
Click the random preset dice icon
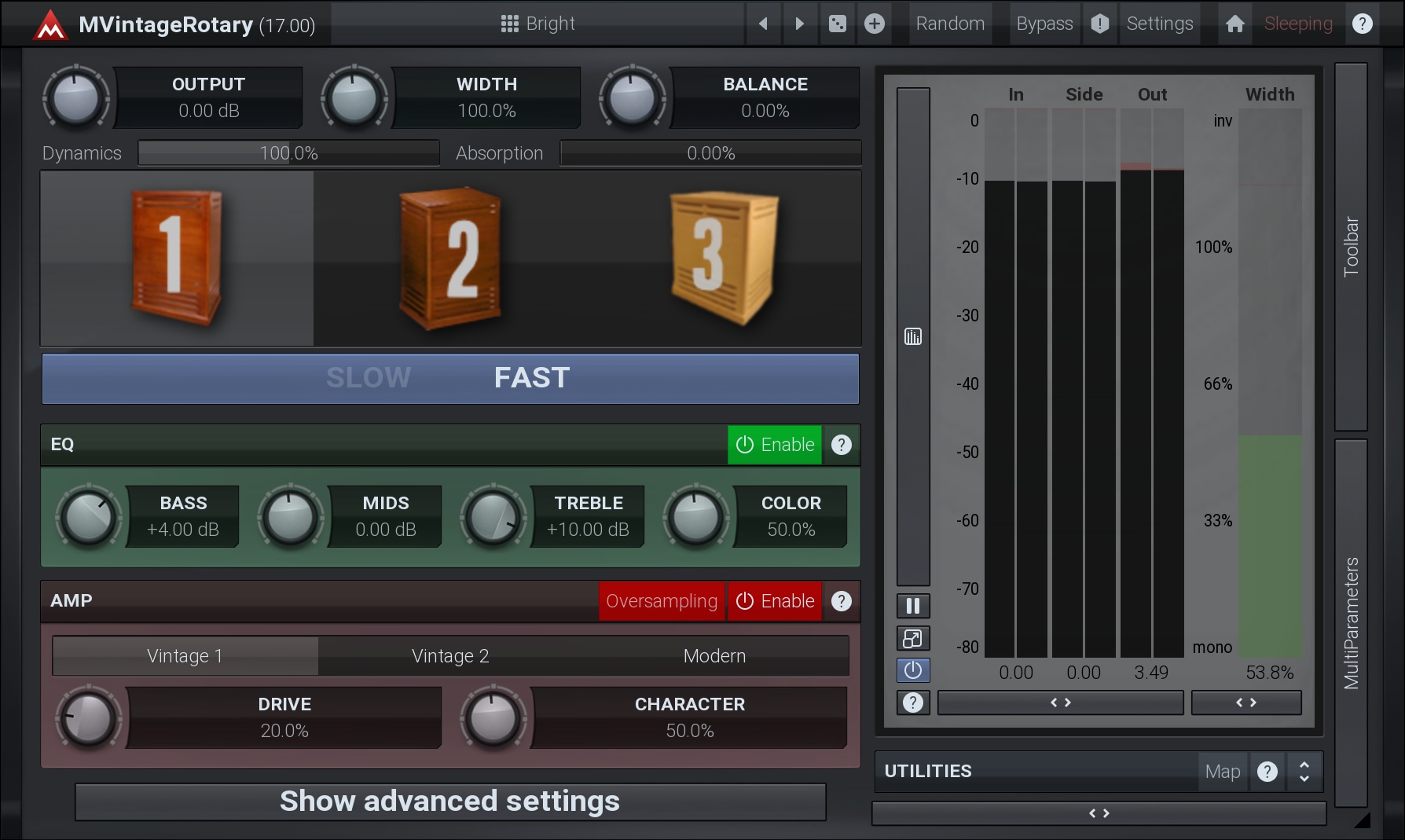[838, 24]
